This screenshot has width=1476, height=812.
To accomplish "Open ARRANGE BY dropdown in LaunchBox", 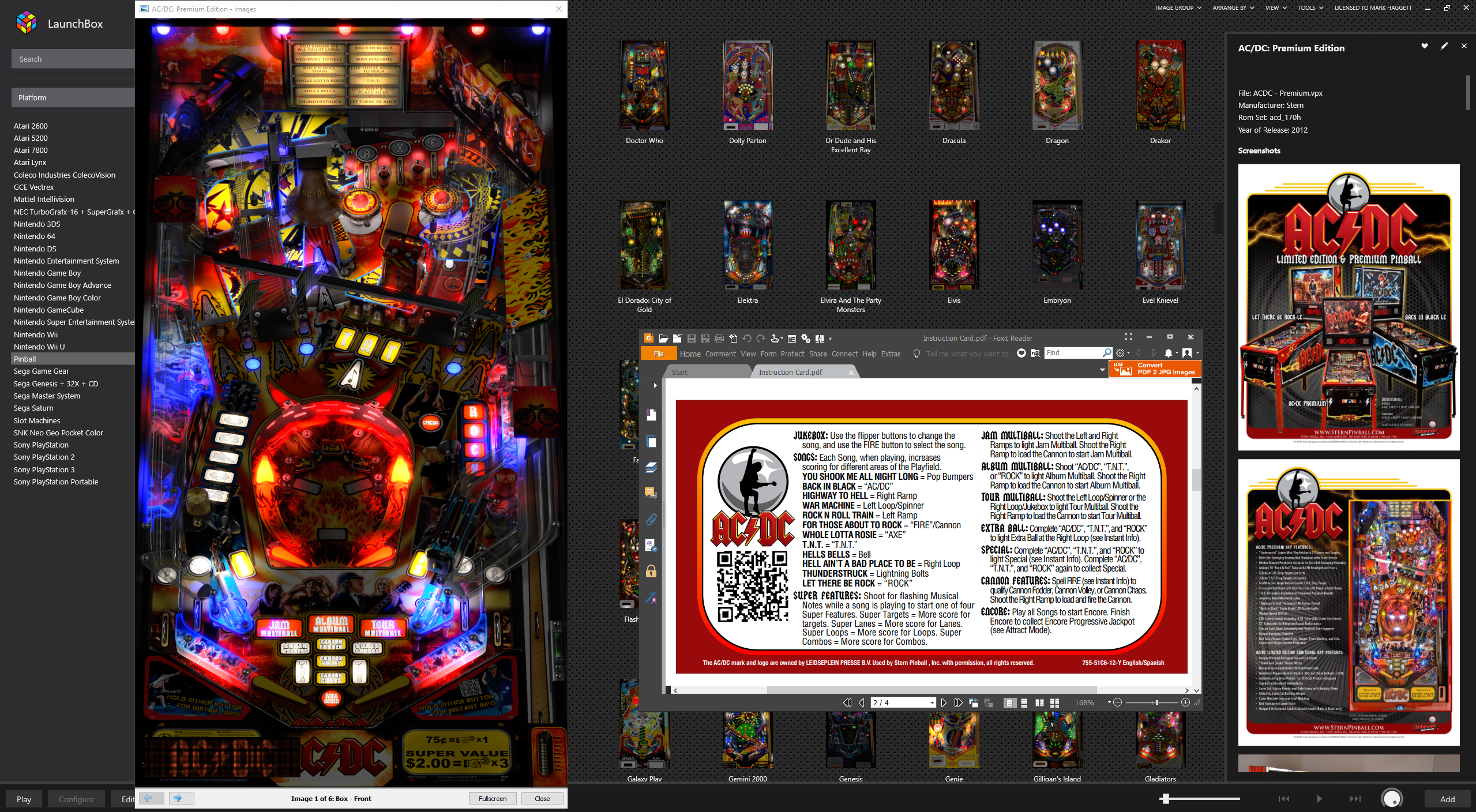I will pyautogui.click(x=1233, y=8).
